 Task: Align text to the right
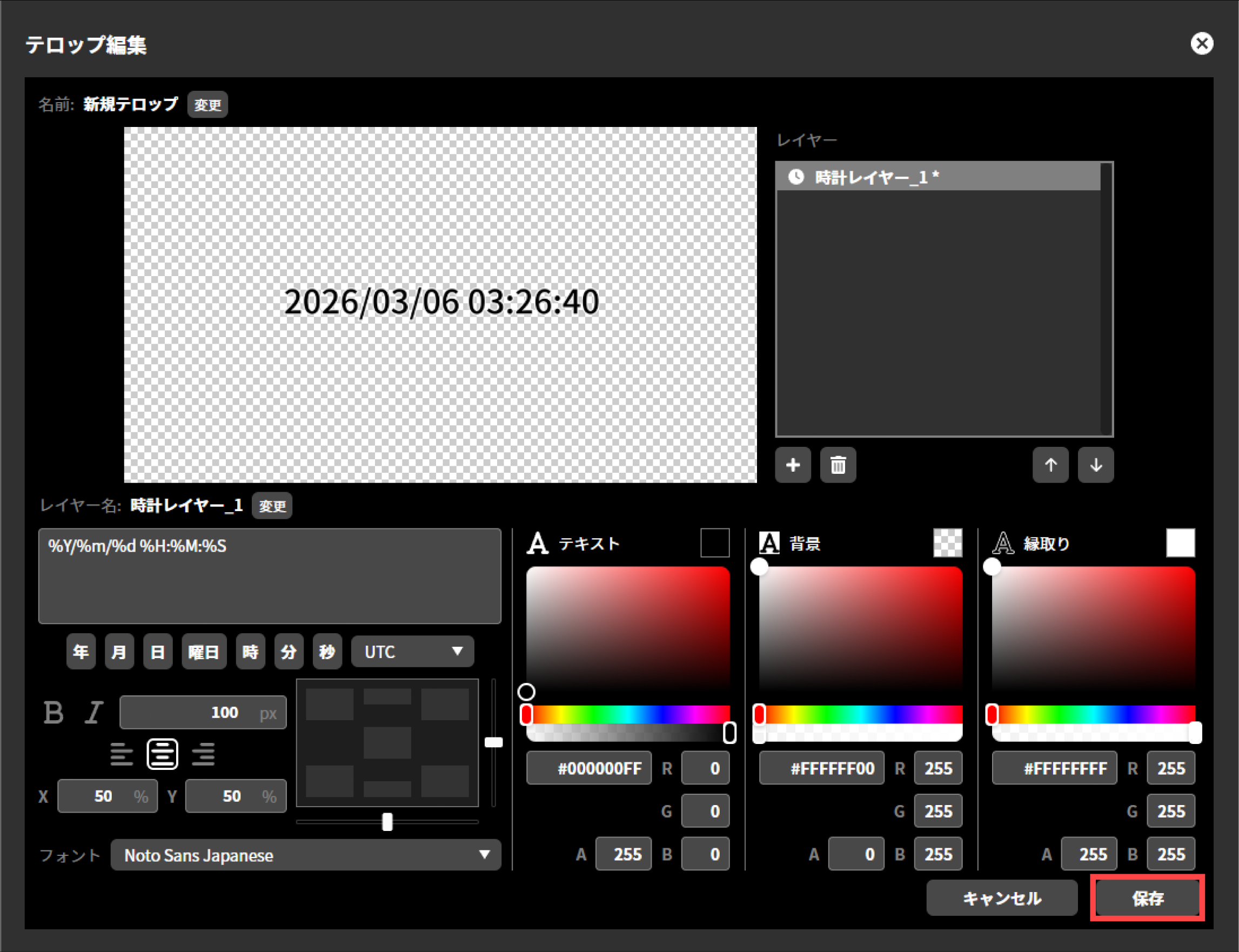[203, 754]
